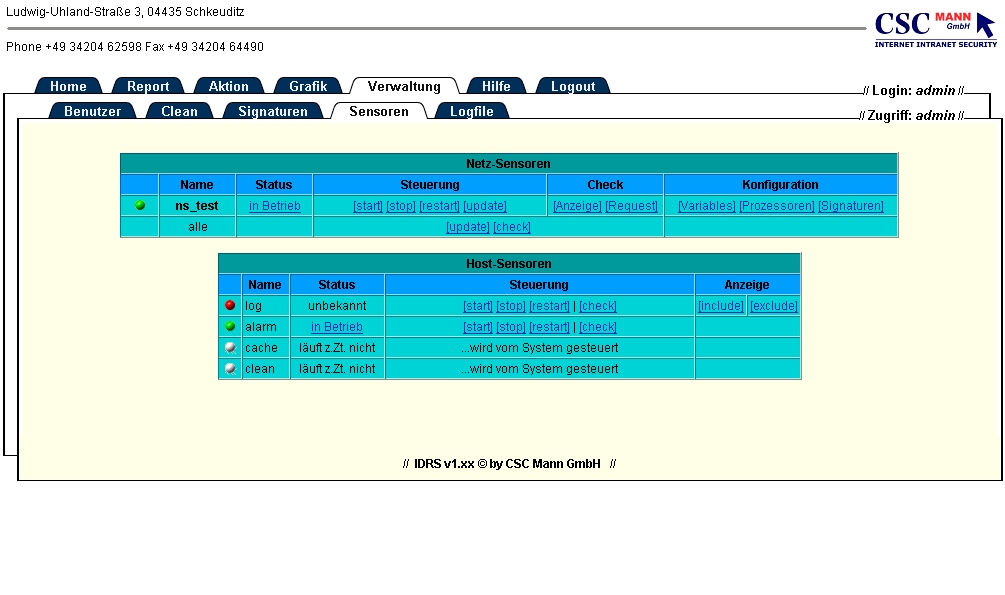Open the Hilfe tab

point(496,86)
